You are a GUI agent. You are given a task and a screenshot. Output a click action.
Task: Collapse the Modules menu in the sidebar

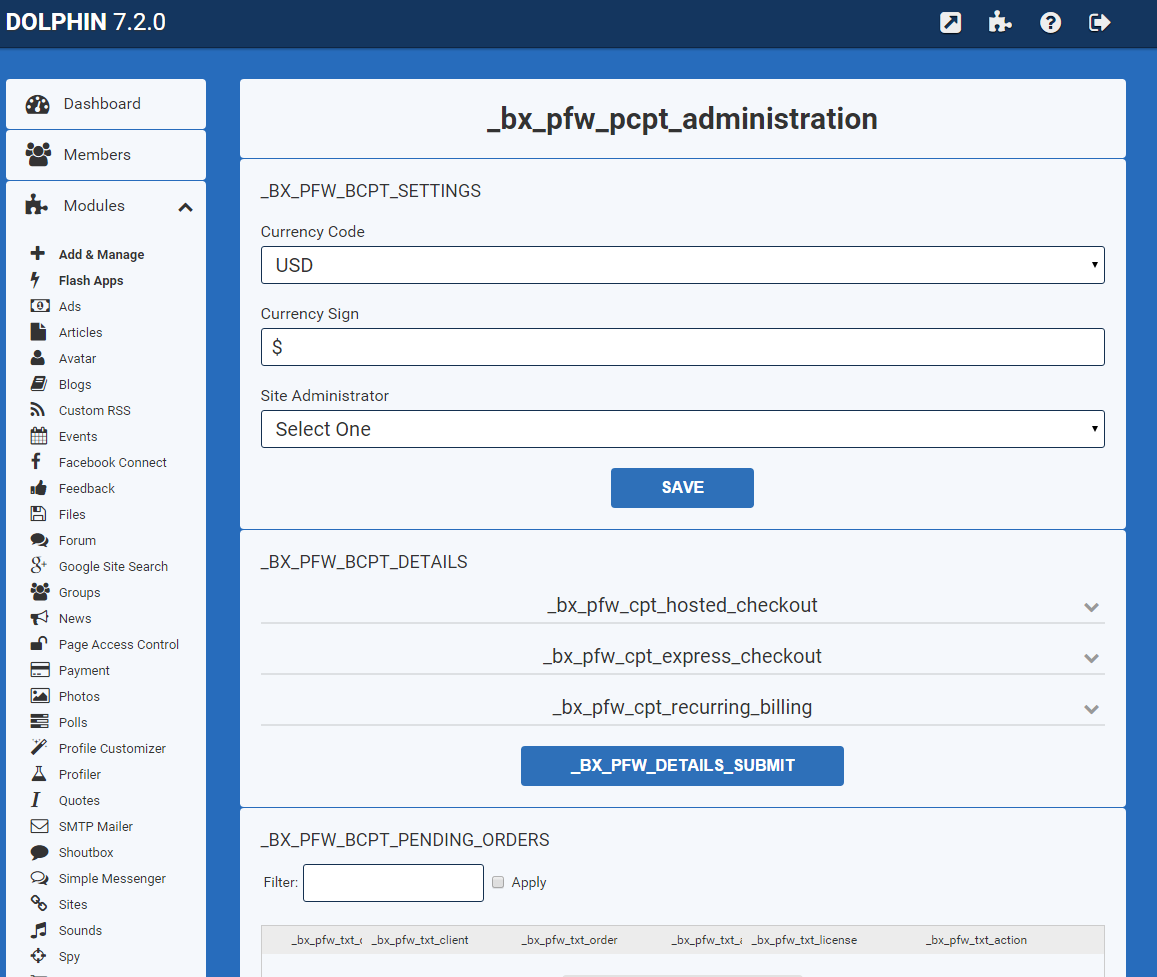pyautogui.click(x=185, y=207)
